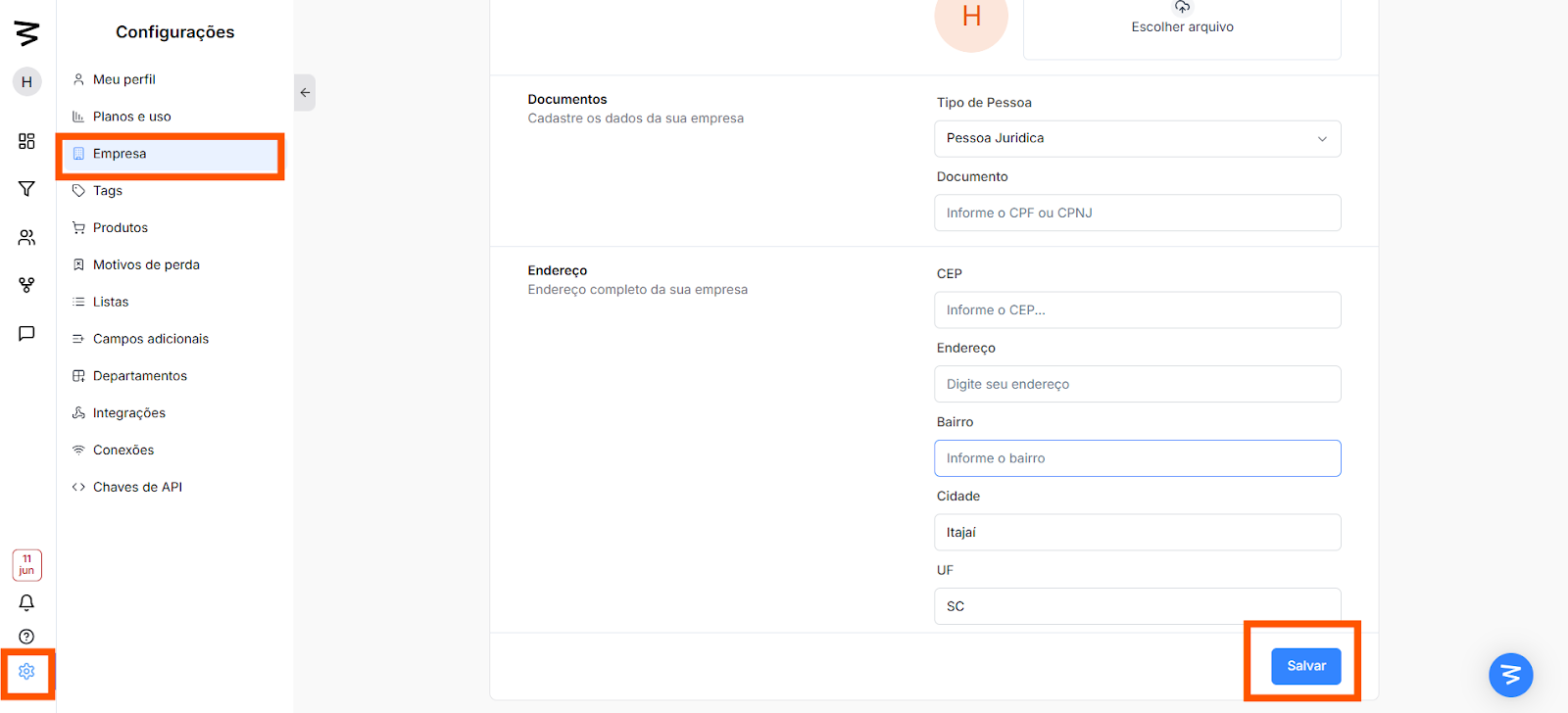Open the dashboard grid icon

[26, 141]
